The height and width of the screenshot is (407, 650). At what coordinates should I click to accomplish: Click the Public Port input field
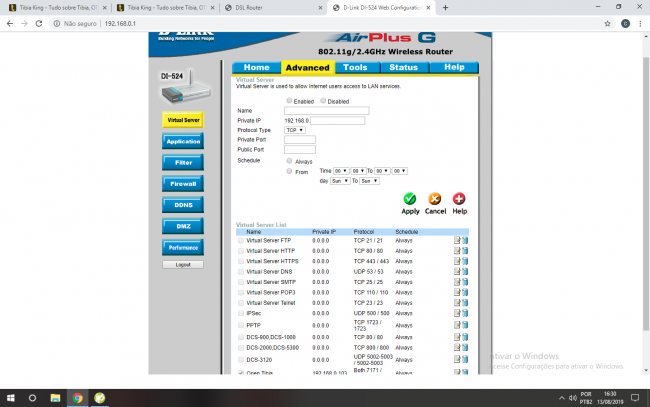(x=300, y=150)
